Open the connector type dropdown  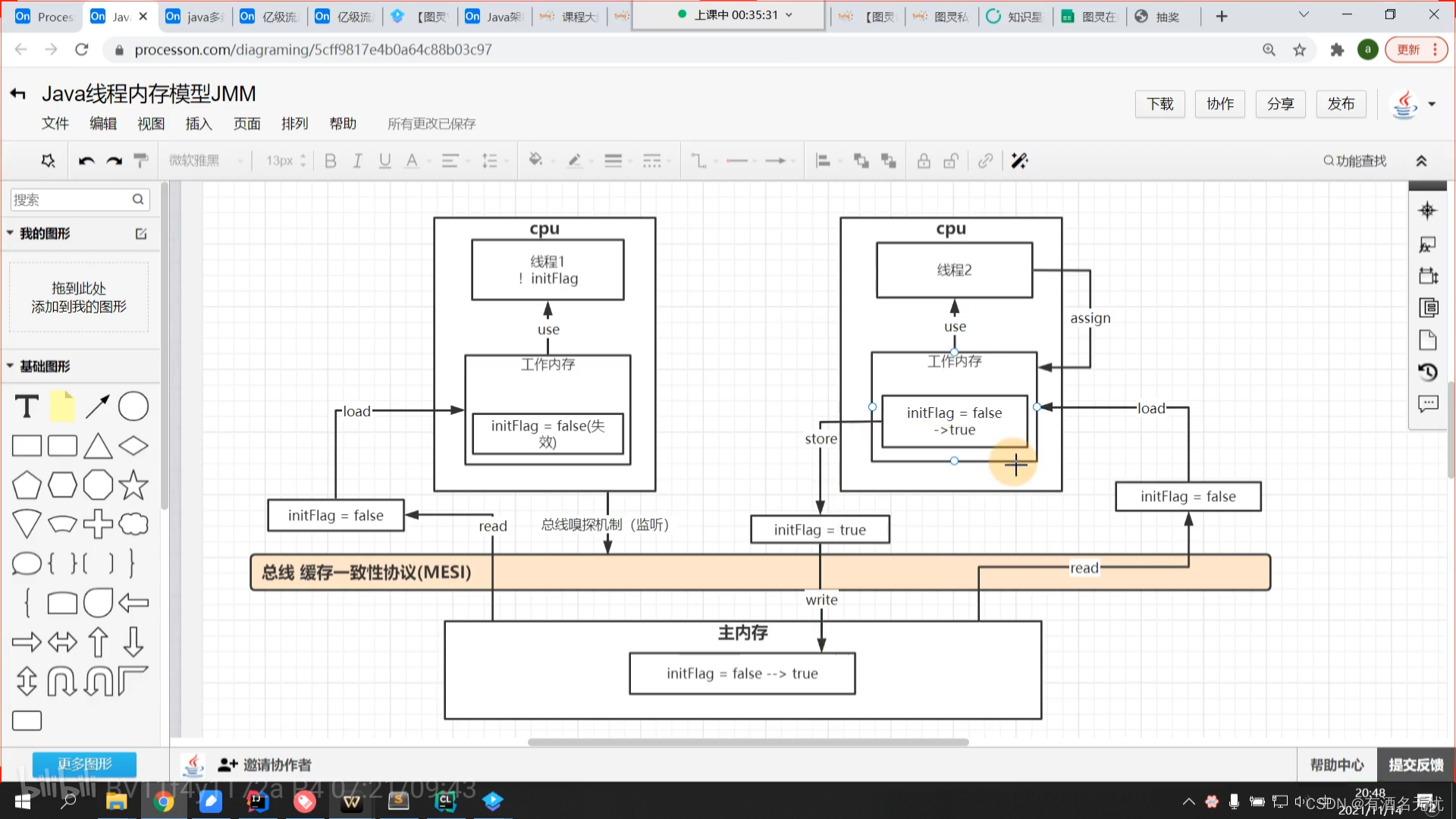coord(698,161)
